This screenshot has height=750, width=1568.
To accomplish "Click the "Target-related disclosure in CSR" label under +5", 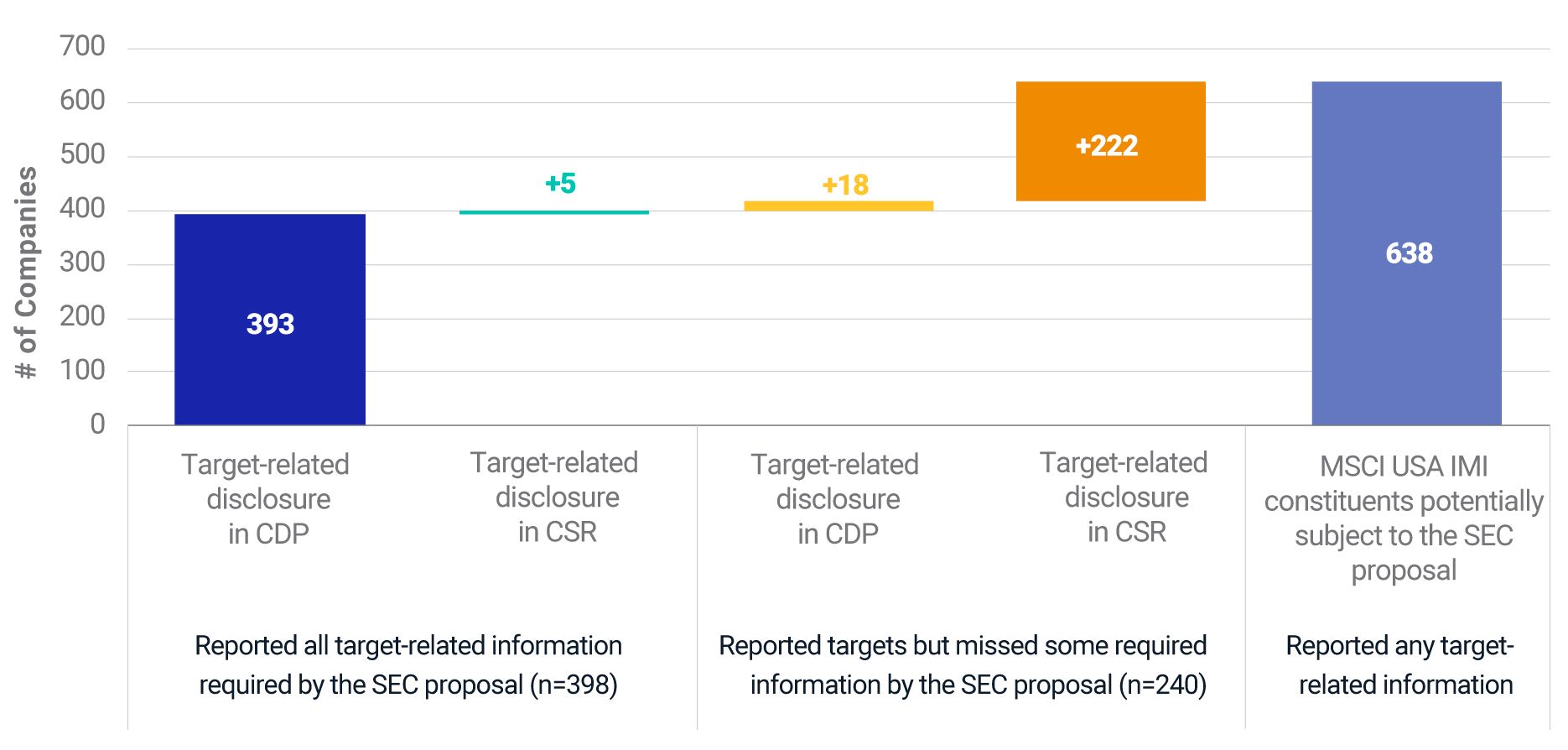I will tap(556, 497).
